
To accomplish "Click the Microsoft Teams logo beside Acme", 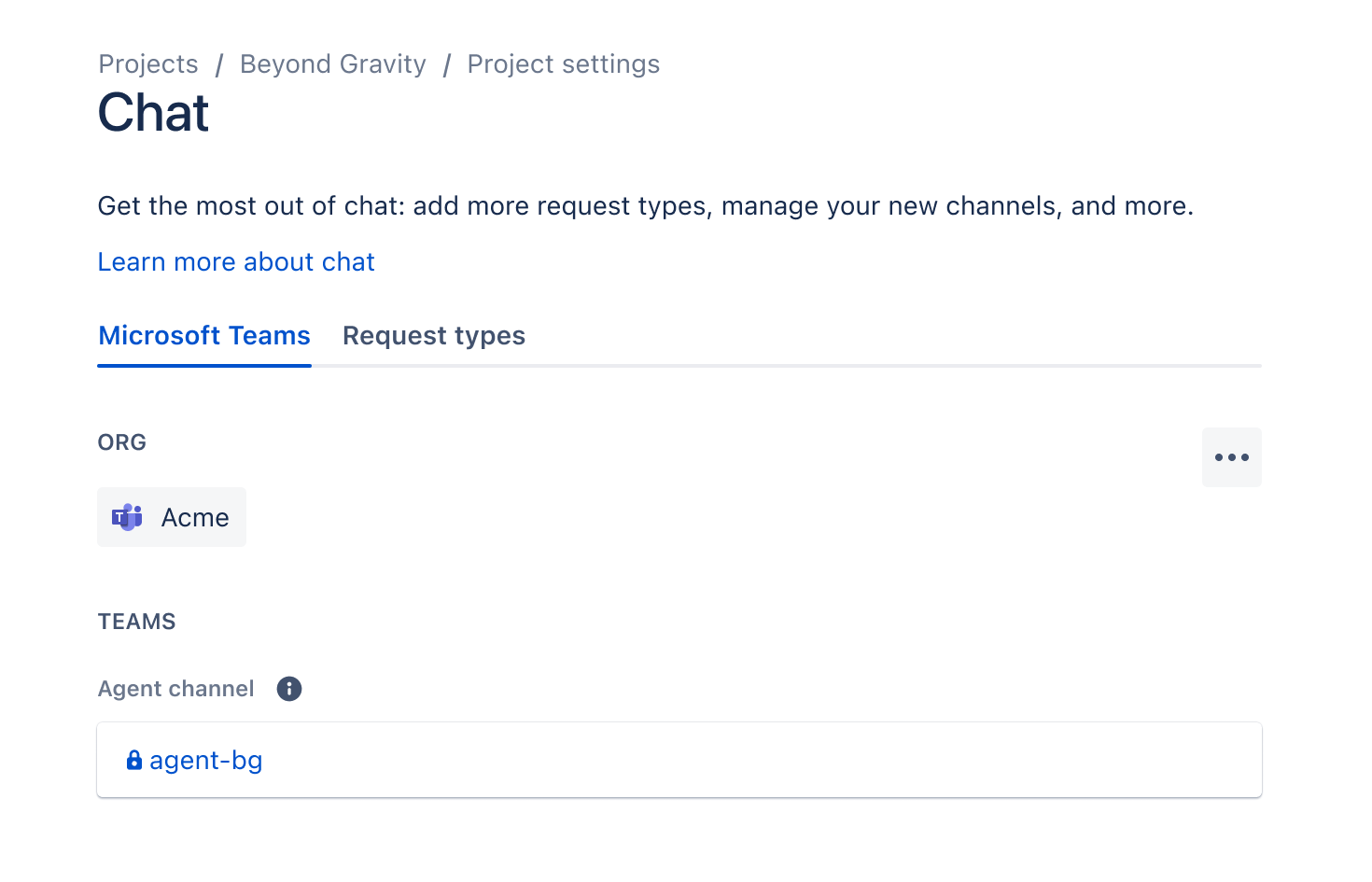I will tap(126, 517).
